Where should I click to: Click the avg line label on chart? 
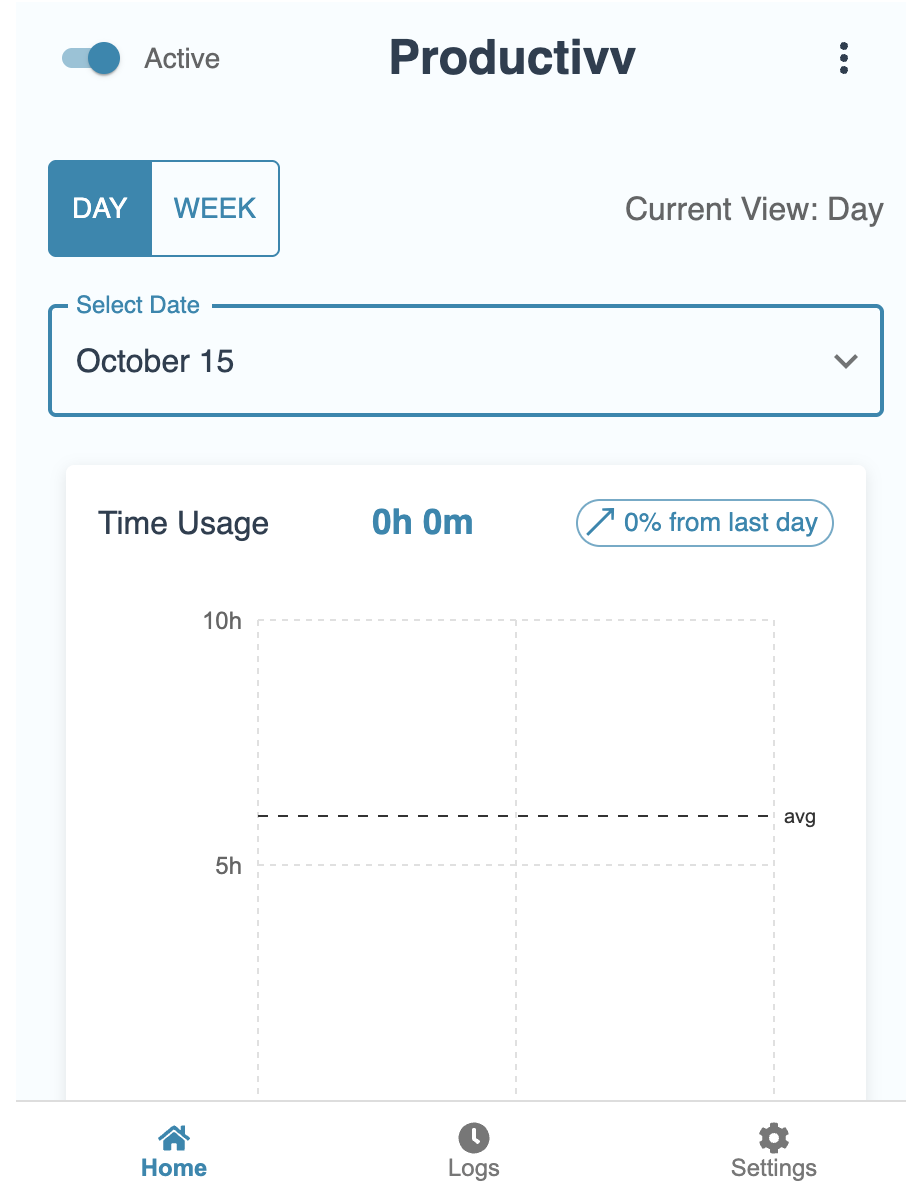799,817
